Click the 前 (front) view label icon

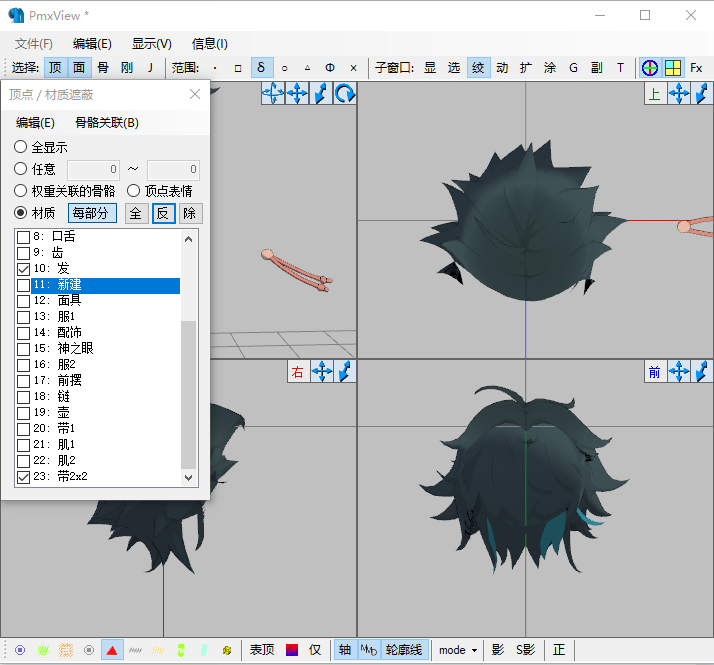[655, 372]
